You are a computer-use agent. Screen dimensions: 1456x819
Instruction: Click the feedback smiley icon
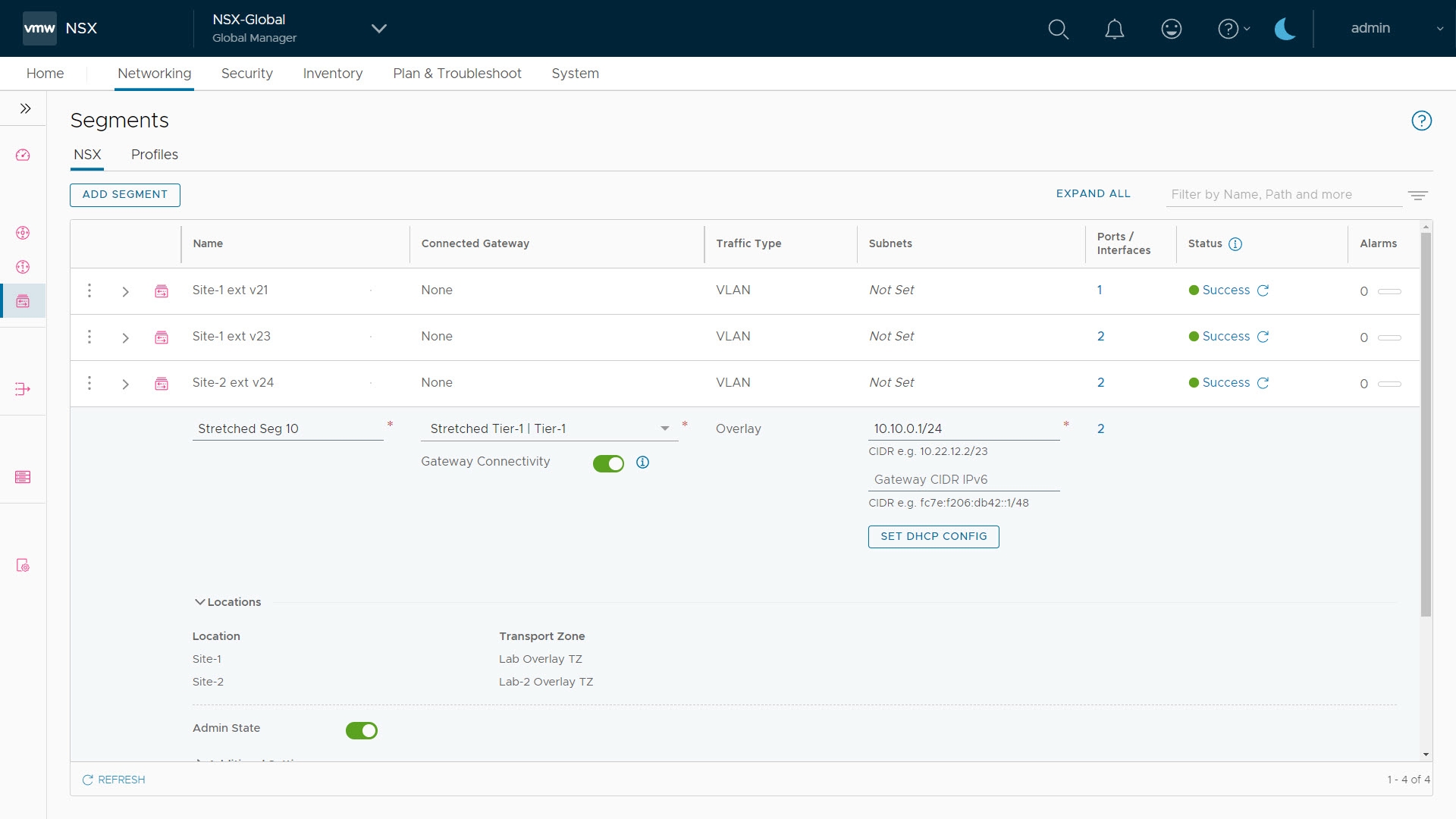click(x=1171, y=29)
